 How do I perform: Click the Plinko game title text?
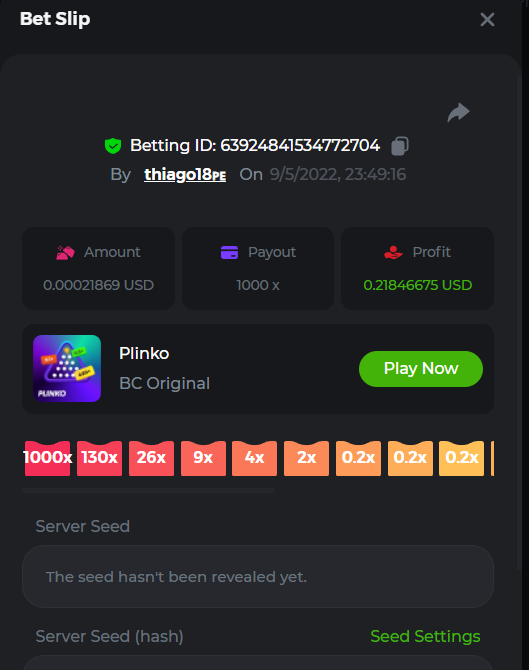(144, 353)
